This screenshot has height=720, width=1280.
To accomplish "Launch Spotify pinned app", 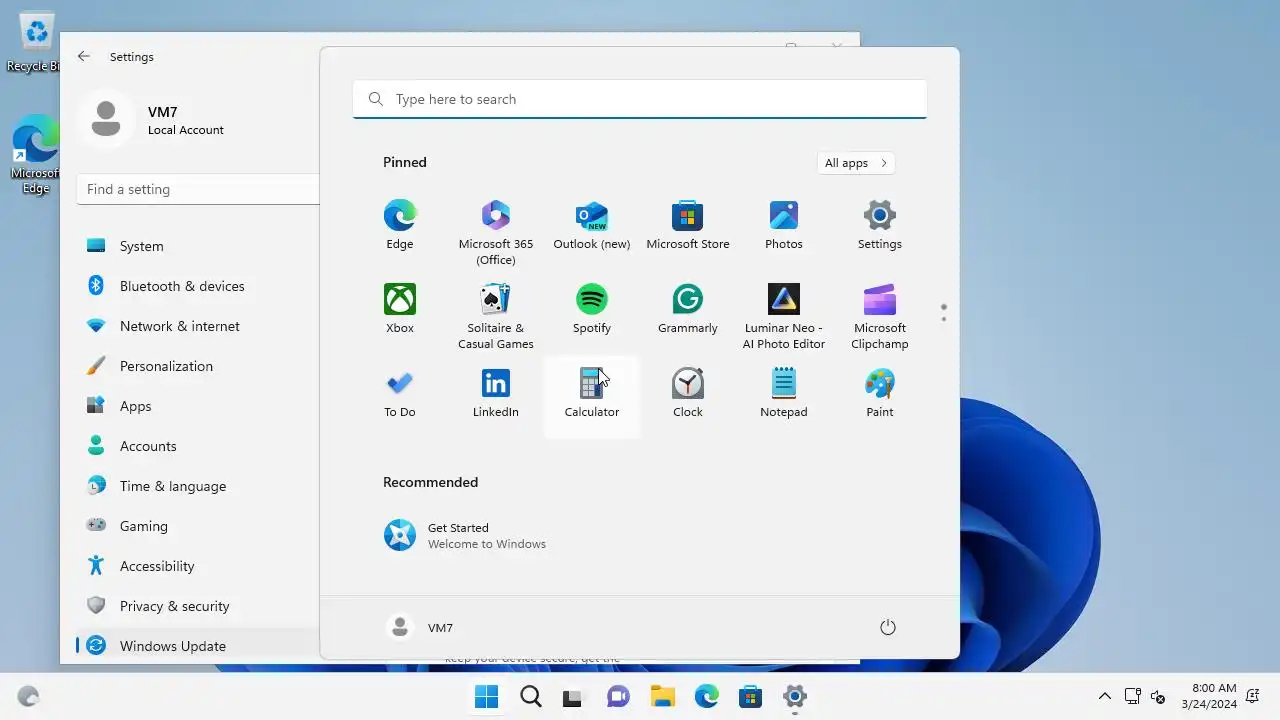I will [591, 310].
